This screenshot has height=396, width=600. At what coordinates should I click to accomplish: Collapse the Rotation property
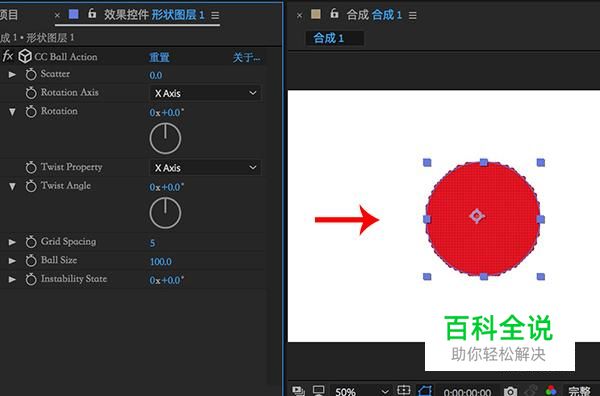coord(12,112)
